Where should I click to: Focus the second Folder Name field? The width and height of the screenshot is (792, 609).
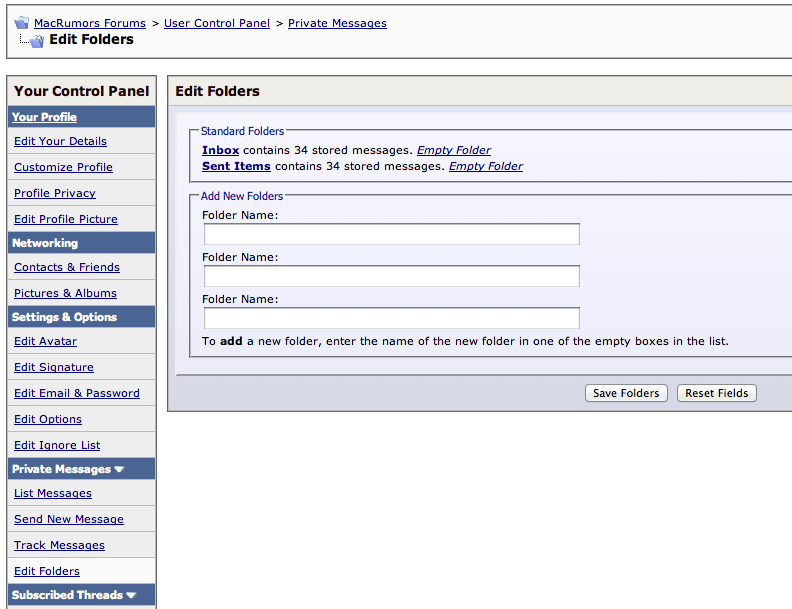(392, 276)
